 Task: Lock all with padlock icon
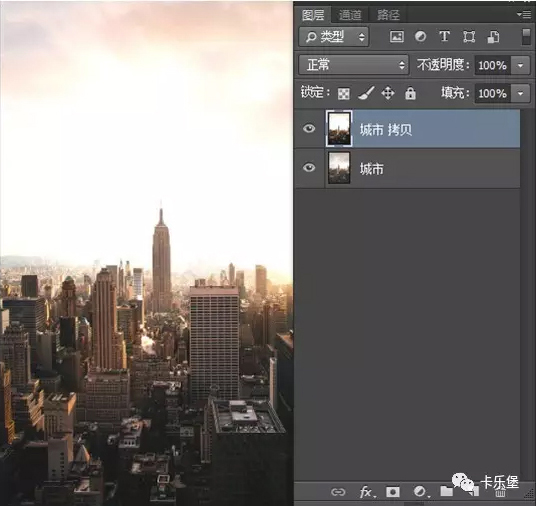click(x=410, y=93)
